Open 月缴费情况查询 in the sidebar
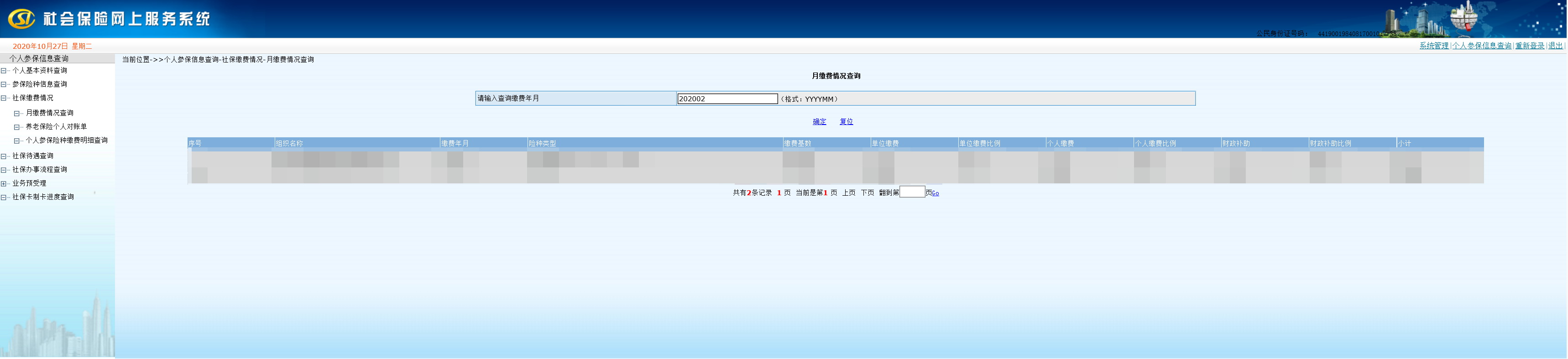 (x=49, y=113)
